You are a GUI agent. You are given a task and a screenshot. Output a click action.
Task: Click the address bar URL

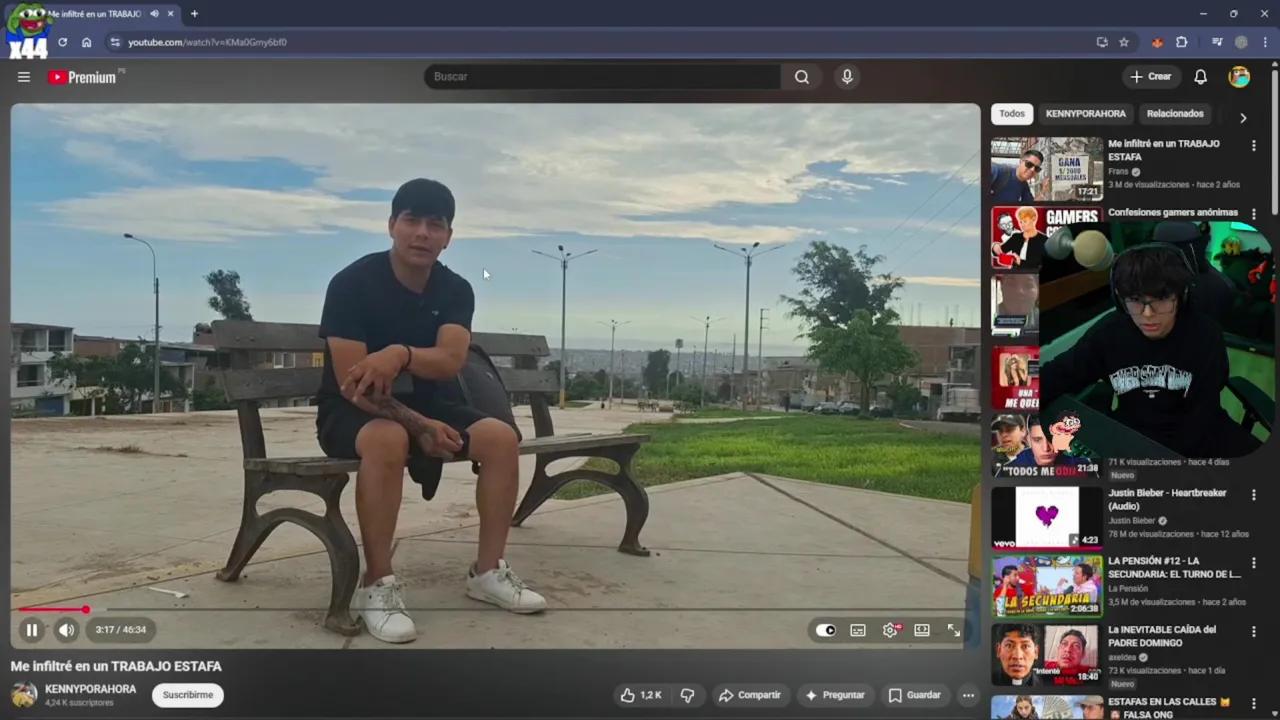[x=207, y=42]
